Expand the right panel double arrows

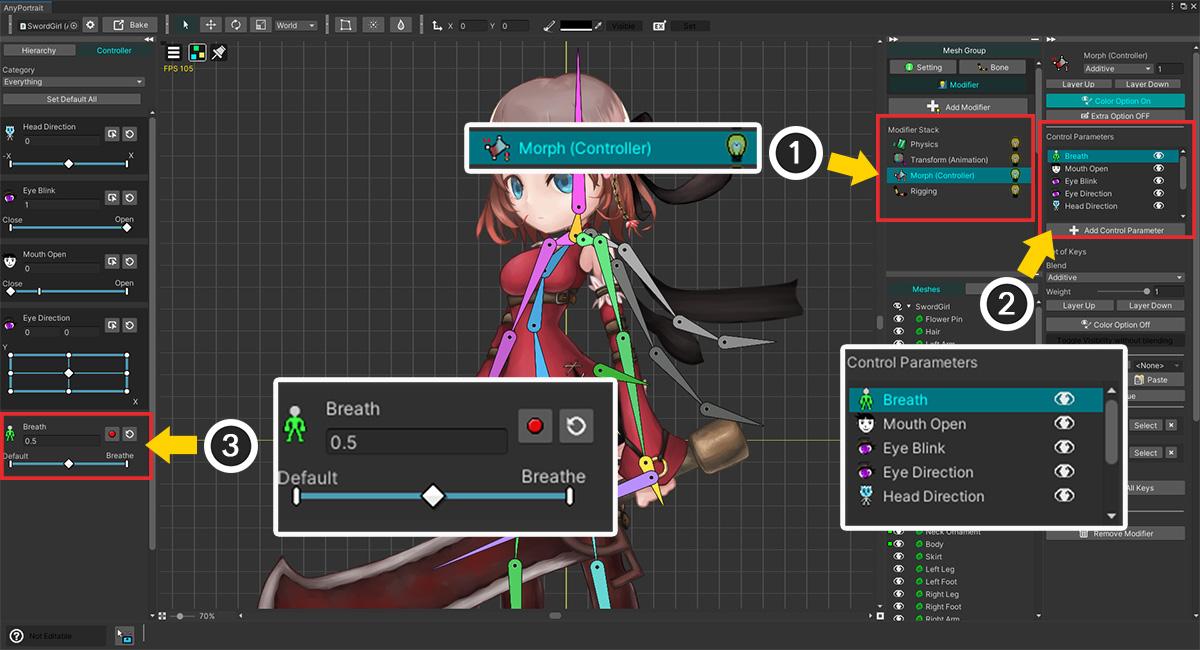click(1051, 39)
